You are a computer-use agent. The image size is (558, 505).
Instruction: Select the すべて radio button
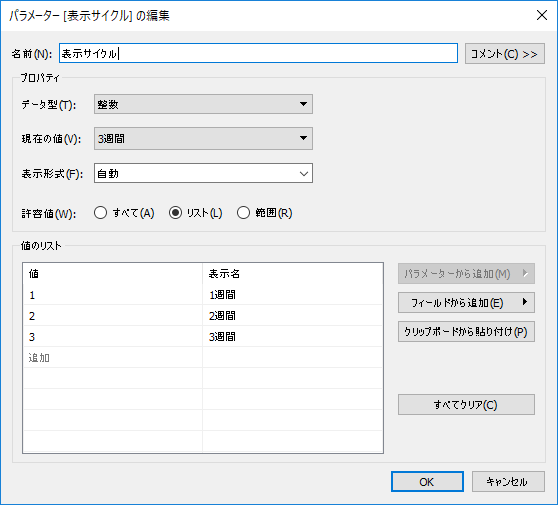pos(100,213)
